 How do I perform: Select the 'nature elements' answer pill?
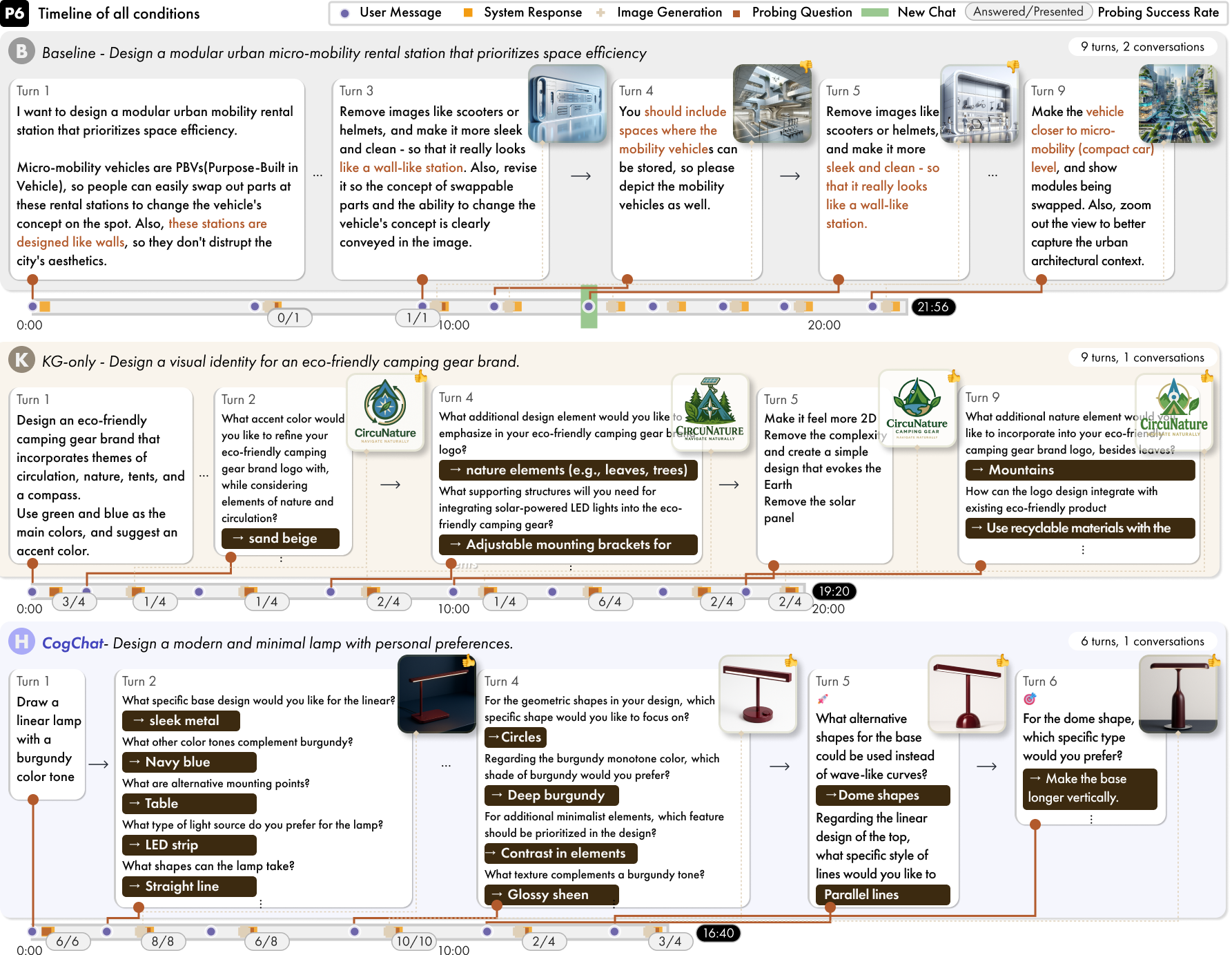(x=568, y=470)
